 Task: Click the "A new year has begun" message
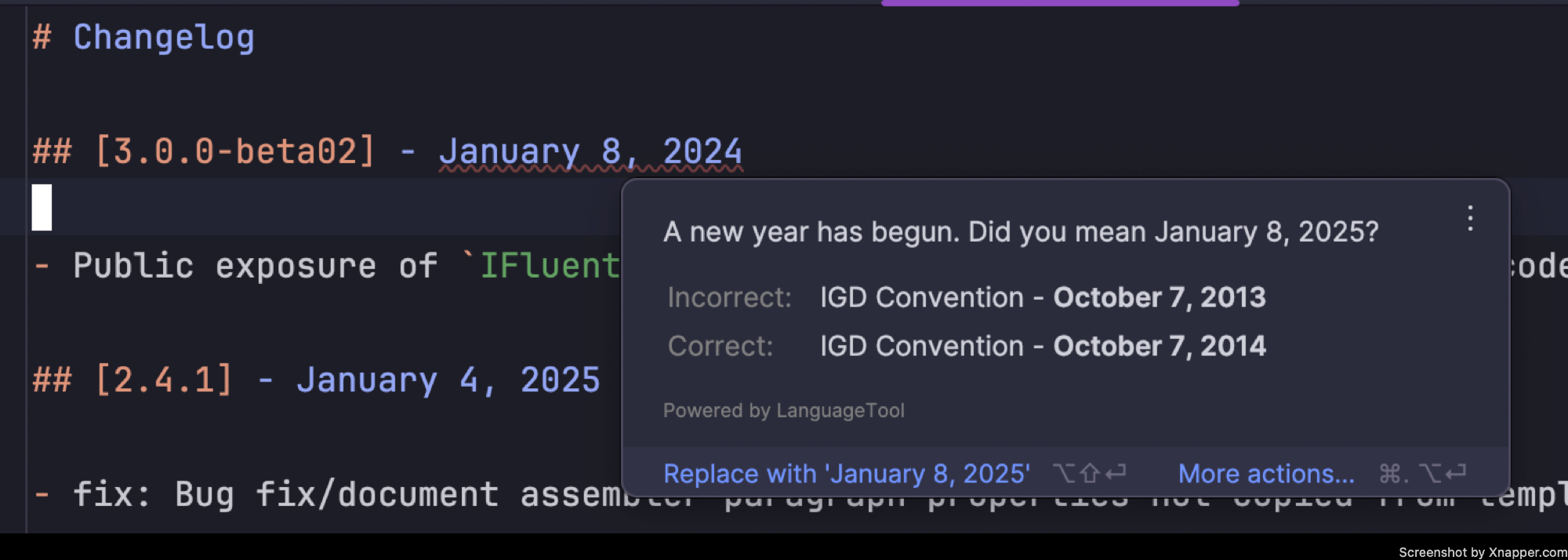(x=1020, y=232)
